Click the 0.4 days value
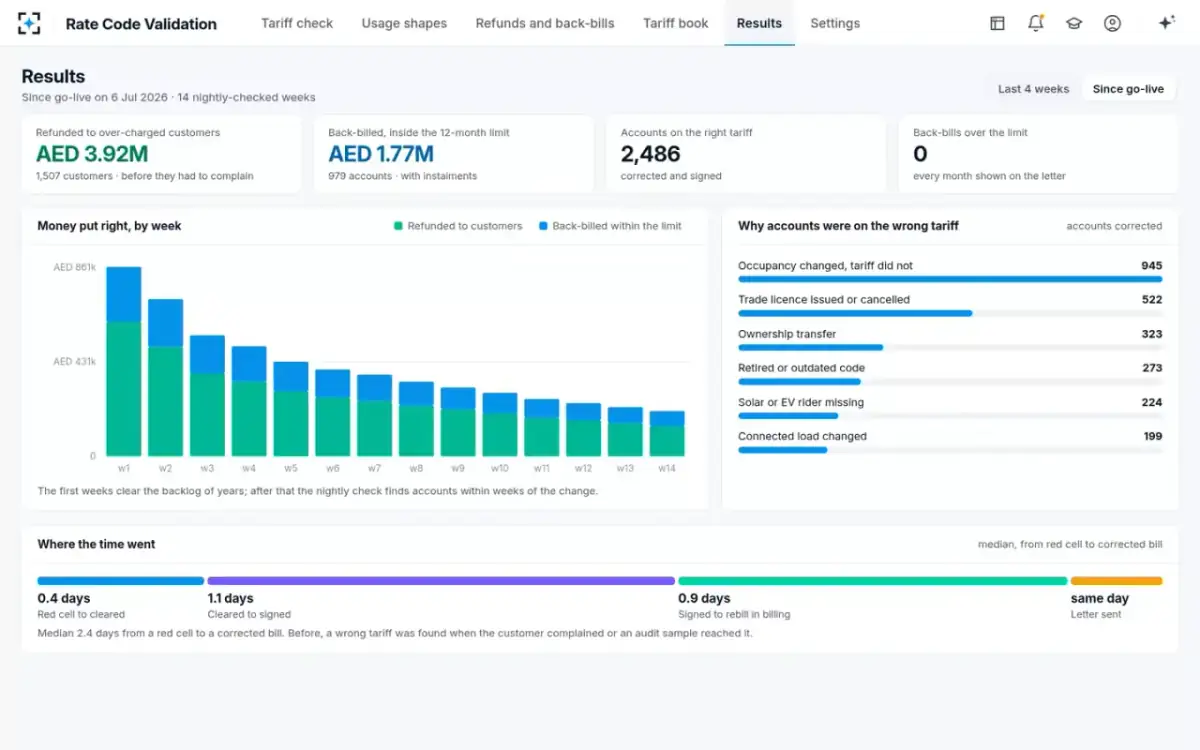 (64, 599)
